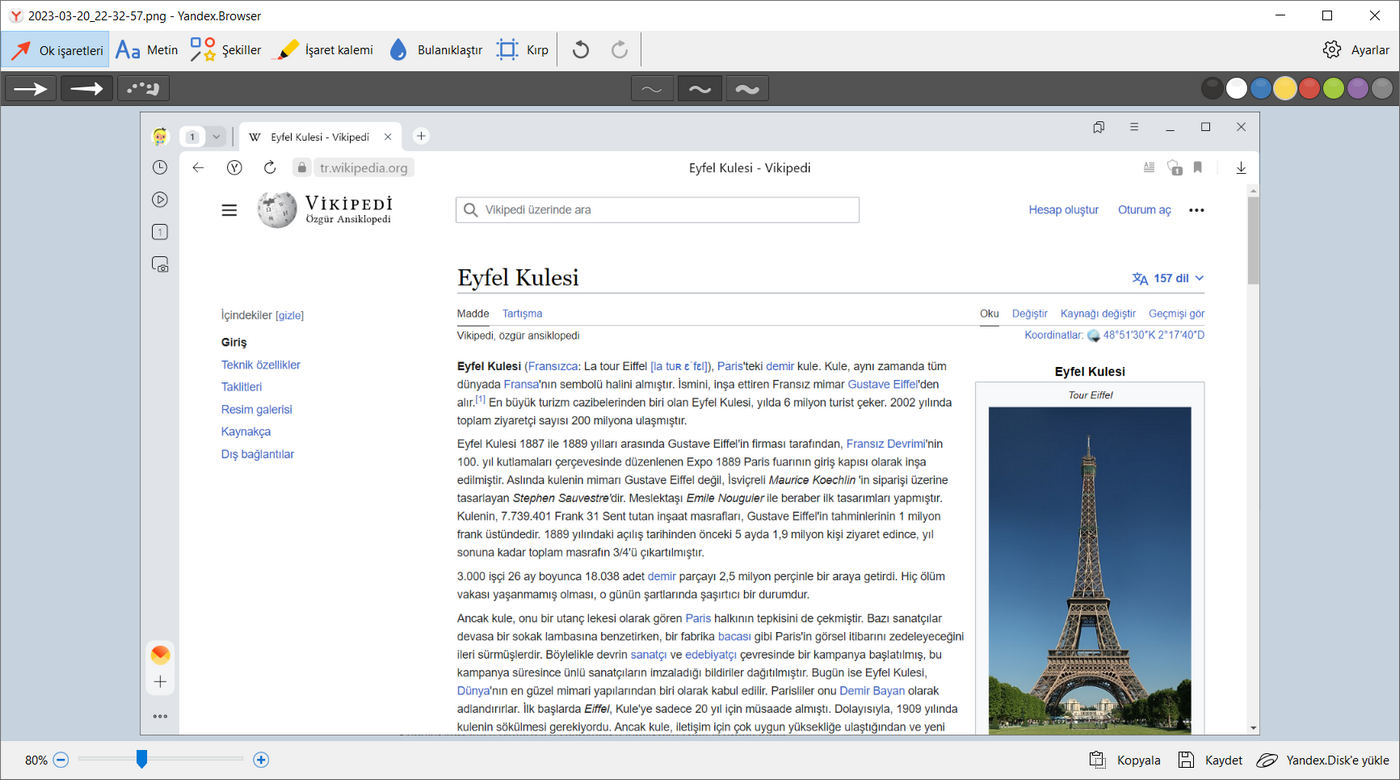Viewport: 1400px width, 780px height.
Task: Click Kaydet to save the image
Action: point(1210,760)
